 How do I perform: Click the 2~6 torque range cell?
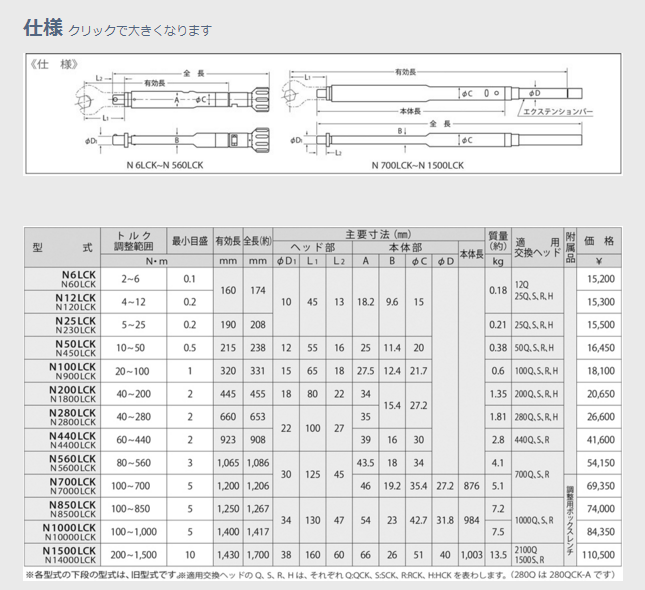tap(134, 279)
